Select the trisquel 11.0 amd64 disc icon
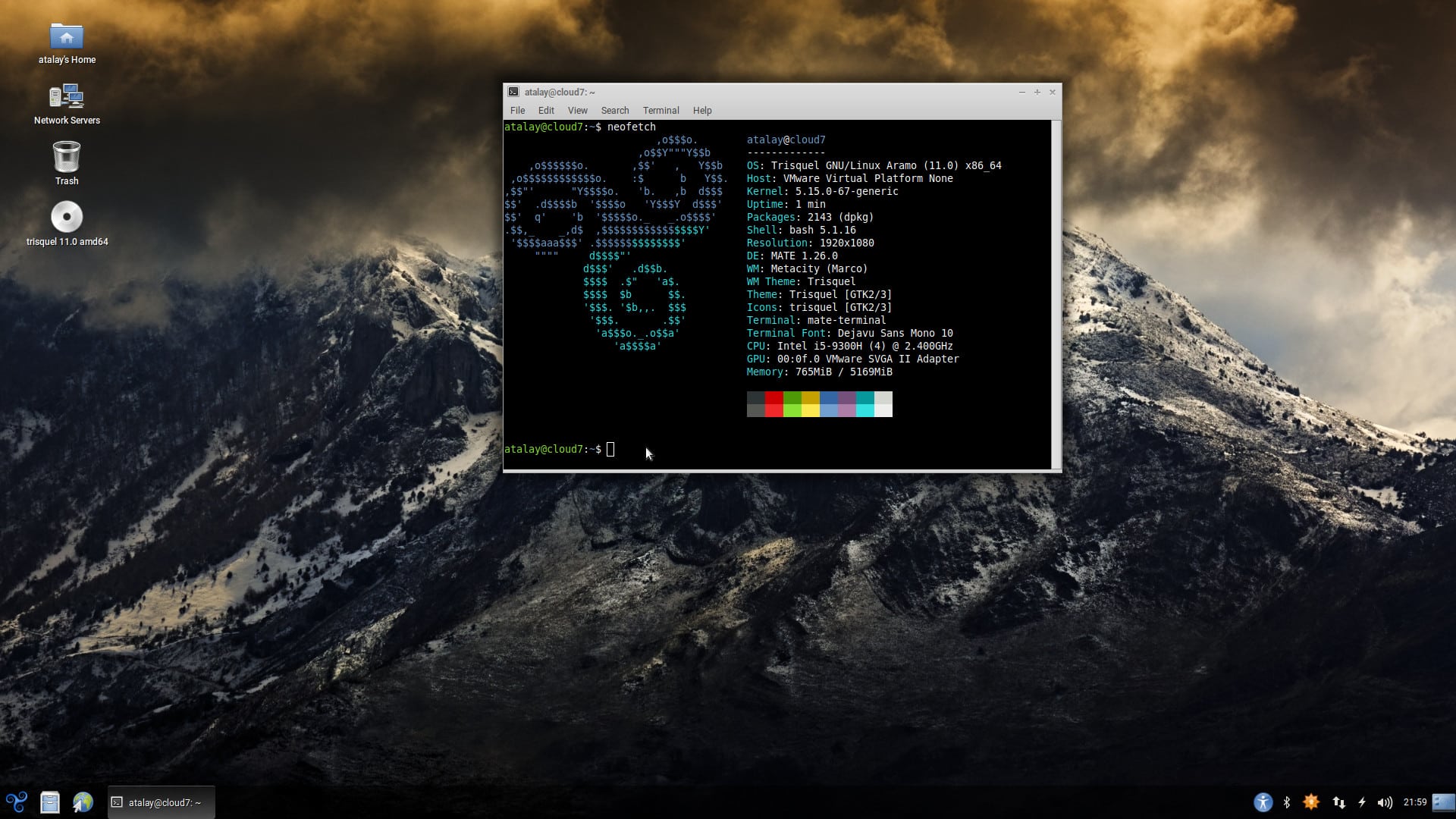Viewport: 1456px width, 819px height. tap(67, 224)
